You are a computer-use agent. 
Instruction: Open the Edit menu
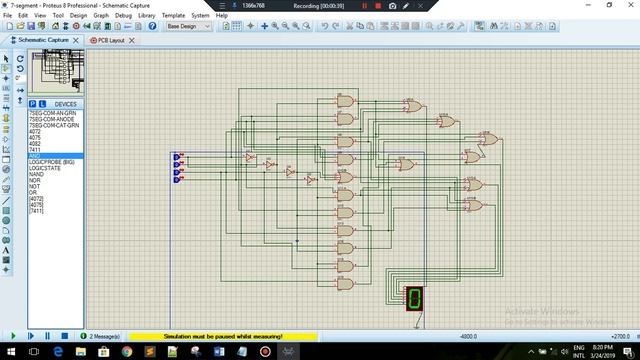click(x=23, y=16)
